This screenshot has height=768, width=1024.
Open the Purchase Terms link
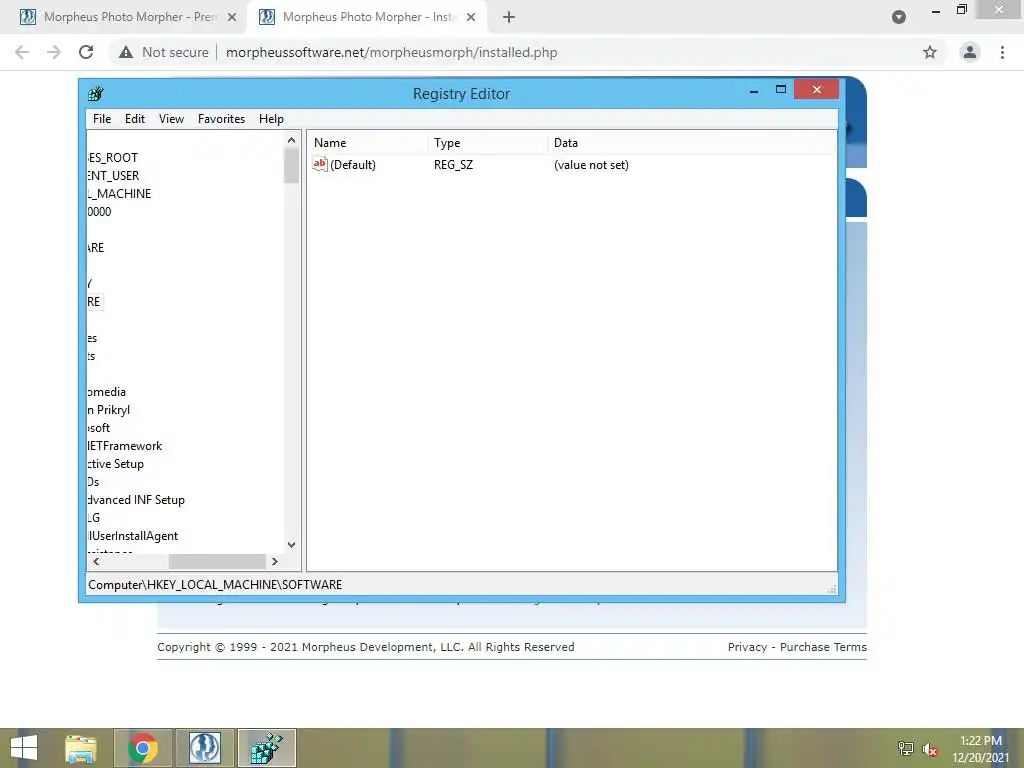coord(823,647)
